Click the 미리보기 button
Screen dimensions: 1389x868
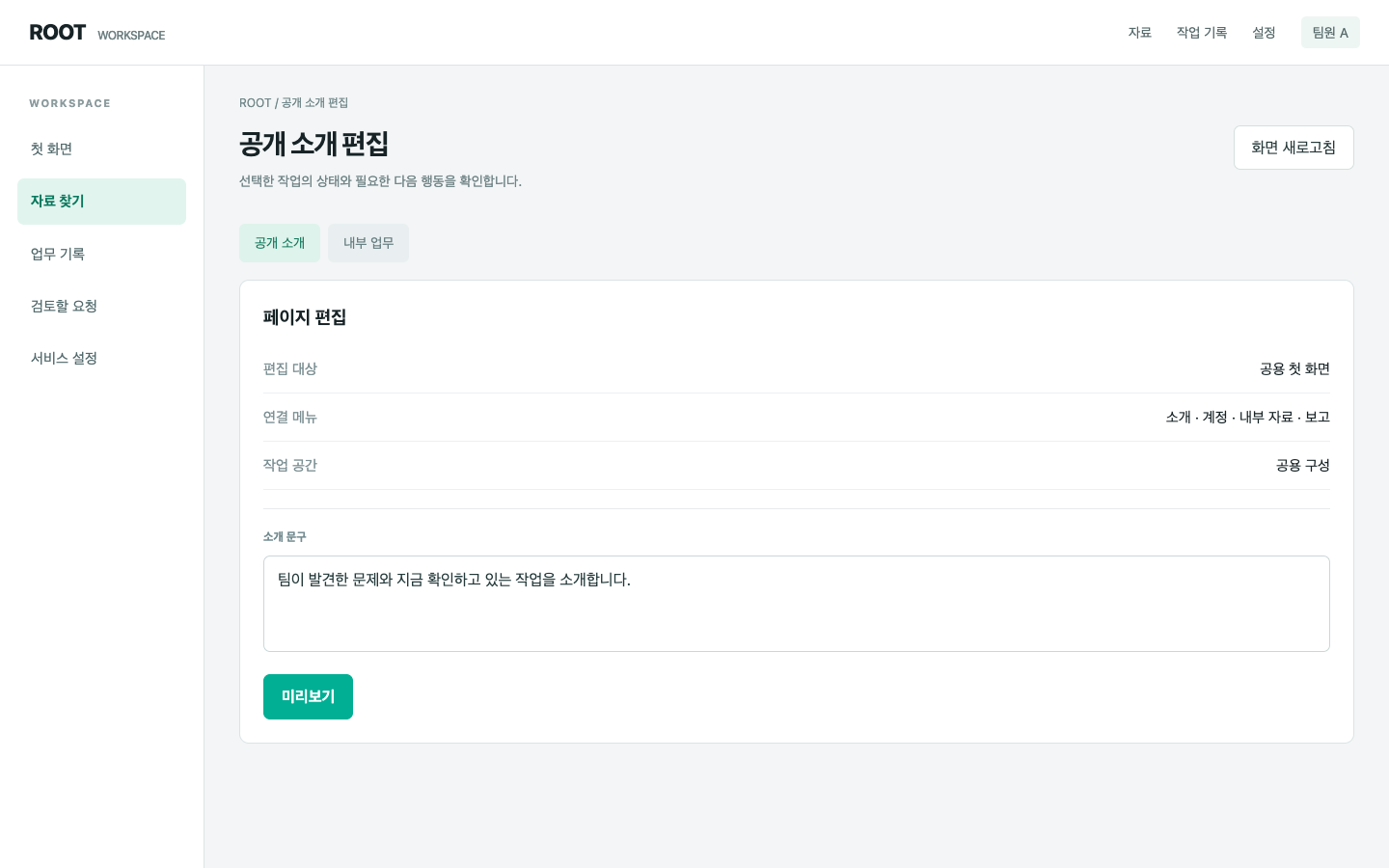tap(308, 696)
